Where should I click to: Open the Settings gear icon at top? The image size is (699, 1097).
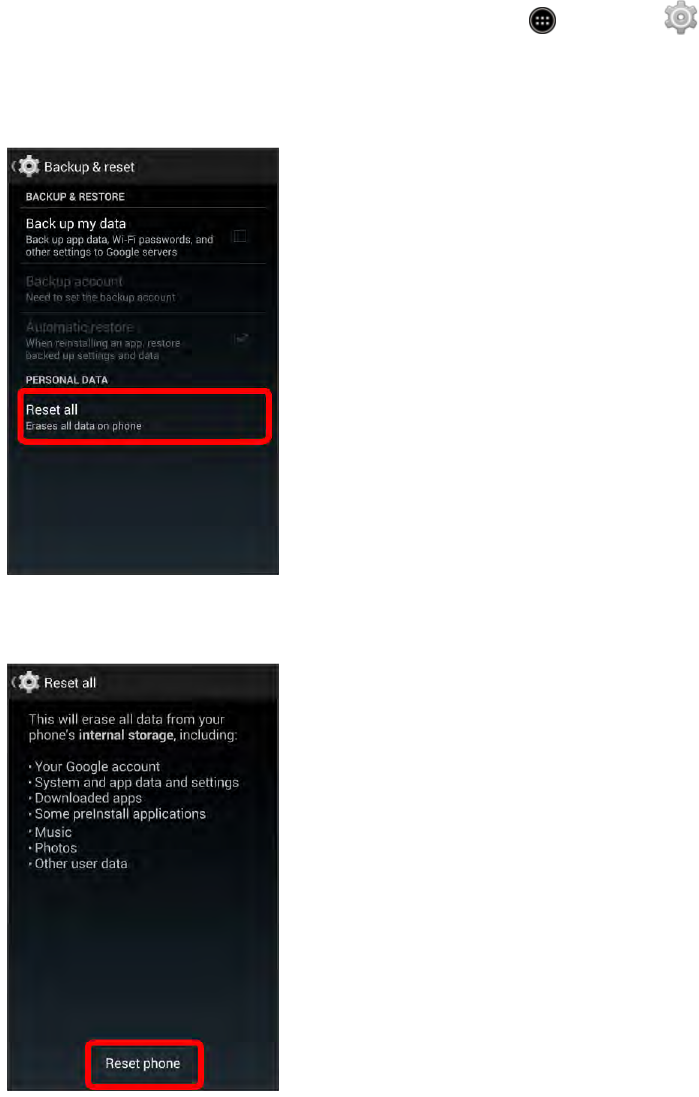point(680,17)
